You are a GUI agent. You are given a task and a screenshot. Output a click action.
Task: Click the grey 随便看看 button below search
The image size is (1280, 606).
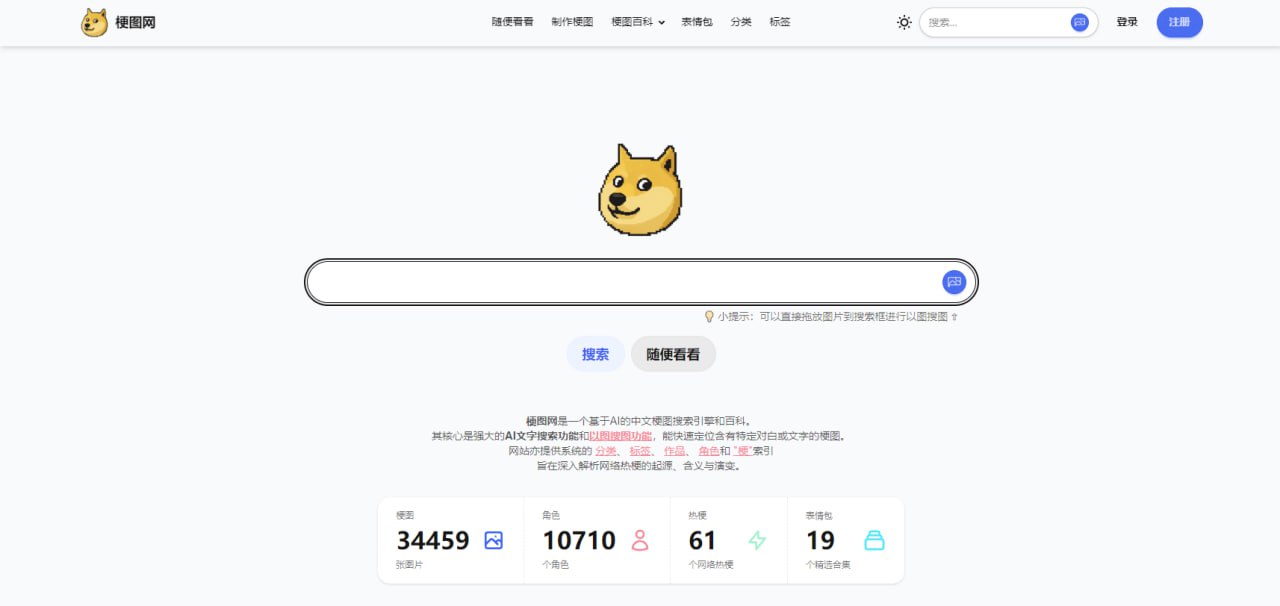pos(673,354)
